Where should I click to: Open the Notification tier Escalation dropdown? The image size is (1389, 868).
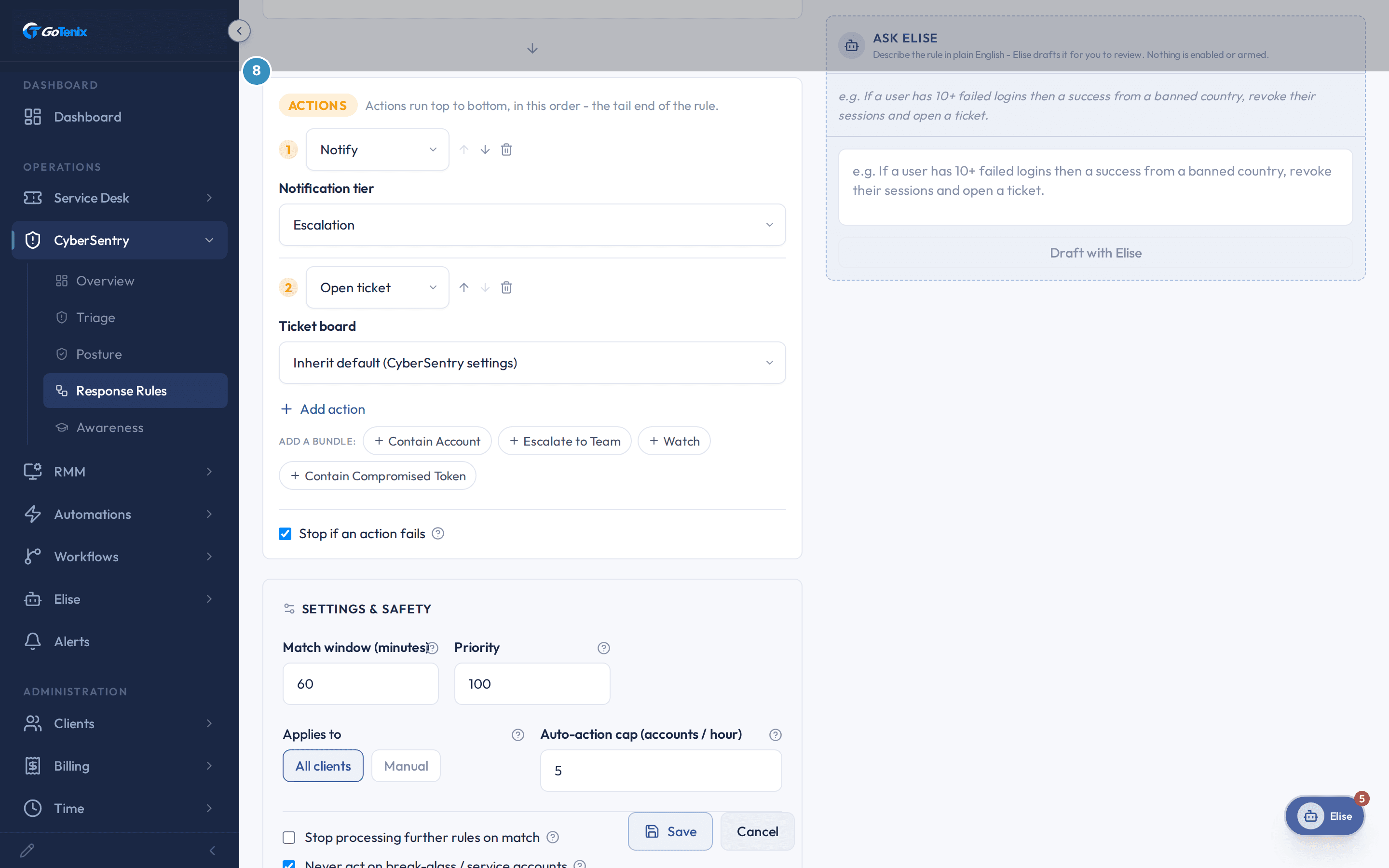click(532, 225)
